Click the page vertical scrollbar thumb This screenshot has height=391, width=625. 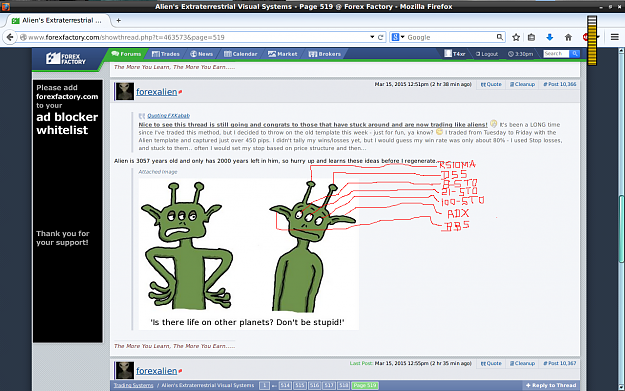pos(621,229)
